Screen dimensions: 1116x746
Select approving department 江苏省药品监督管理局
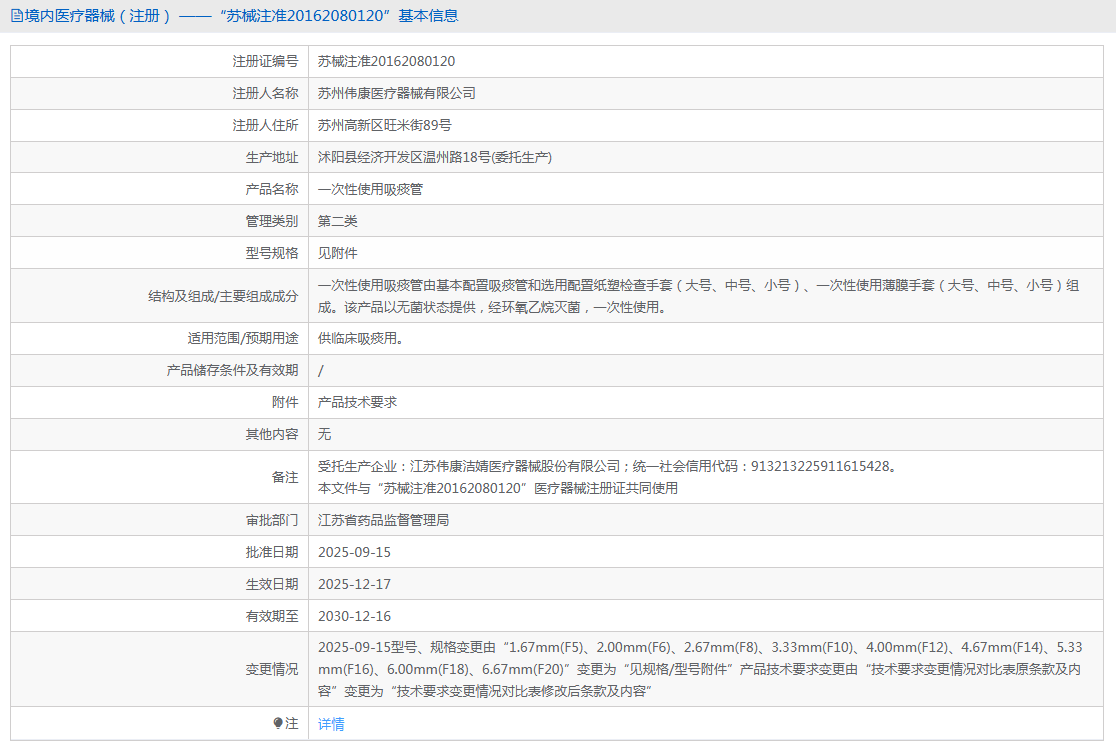384,520
